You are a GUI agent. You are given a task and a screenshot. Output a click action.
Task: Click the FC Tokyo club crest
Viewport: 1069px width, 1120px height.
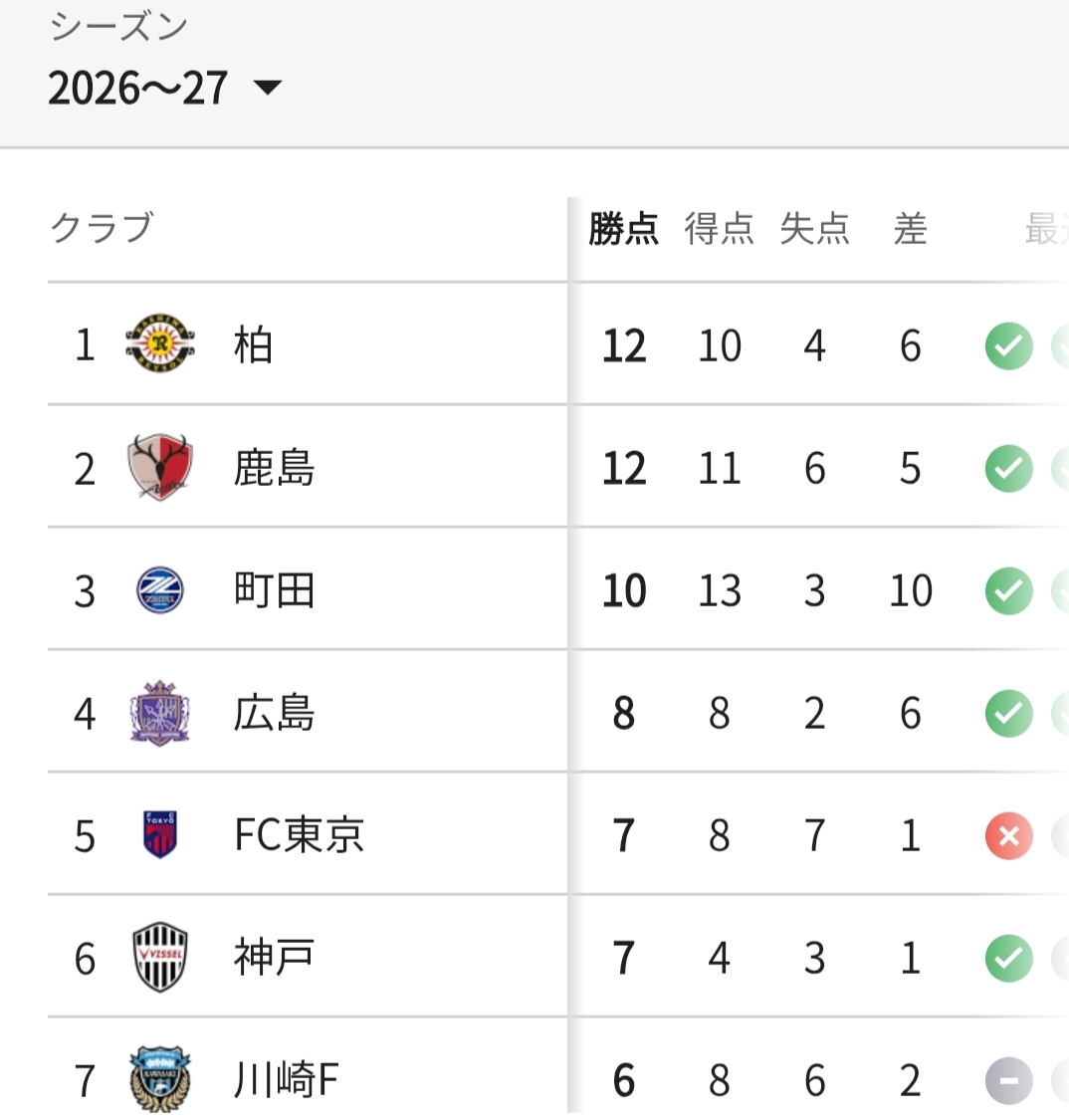pos(160,835)
